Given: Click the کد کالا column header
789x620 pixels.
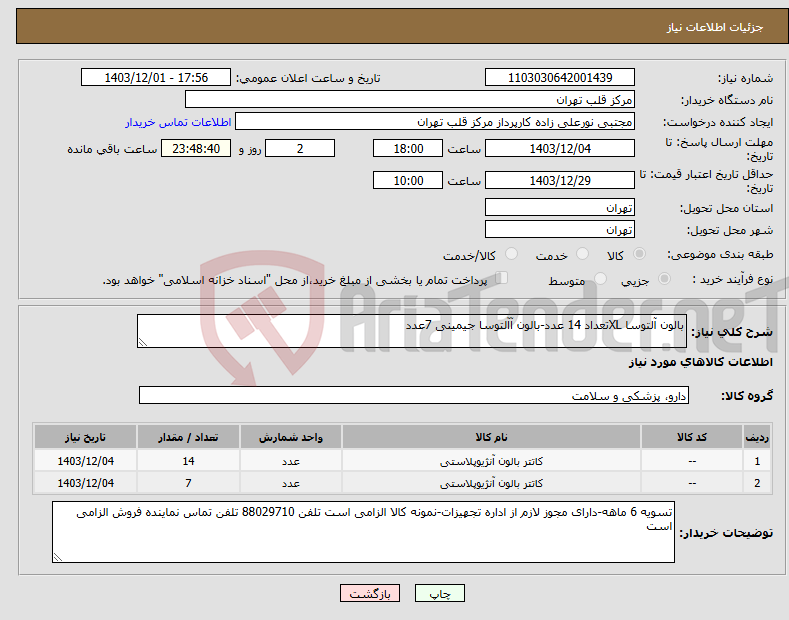Looking at the screenshot, I should coord(692,437).
